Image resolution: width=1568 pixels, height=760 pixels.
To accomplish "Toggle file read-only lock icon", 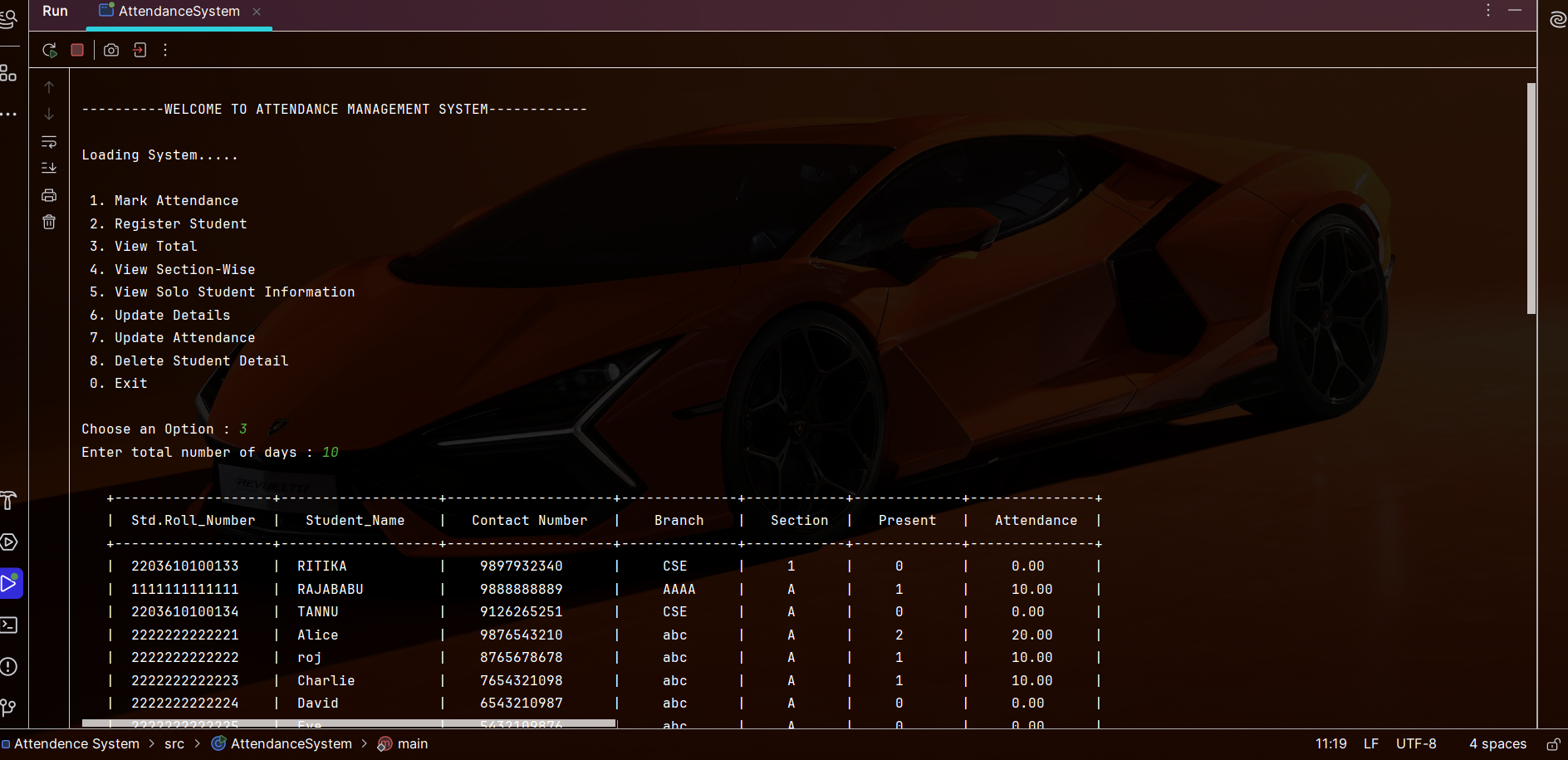I will point(1553,744).
